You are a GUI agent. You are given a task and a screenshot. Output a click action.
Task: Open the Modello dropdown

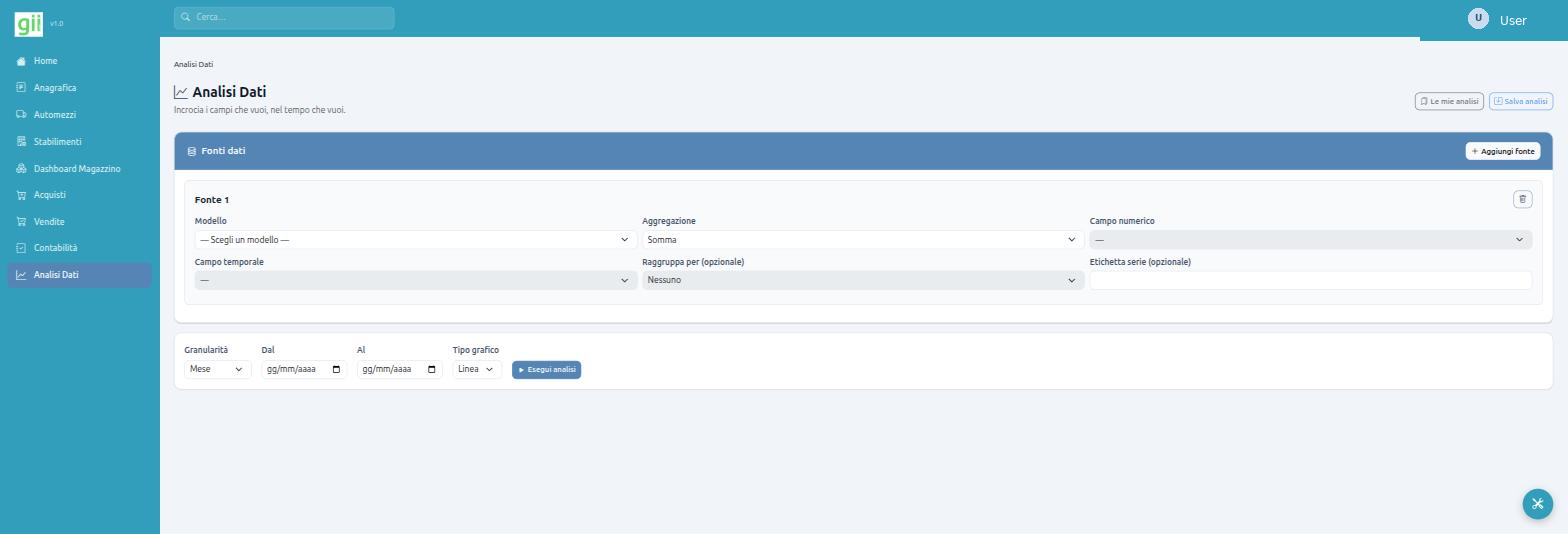pos(416,240)
